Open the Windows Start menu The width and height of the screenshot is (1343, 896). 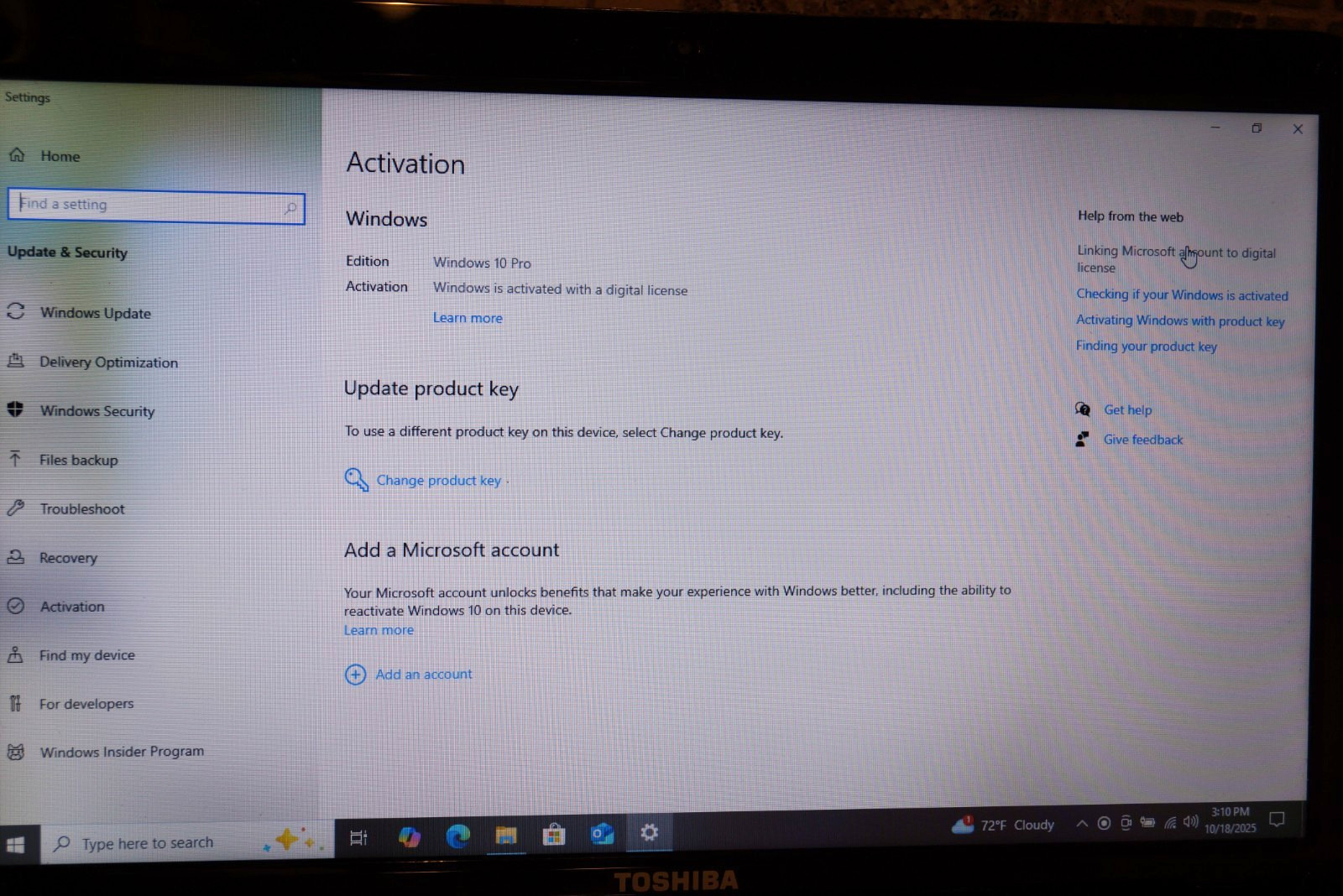click(x=16, y=844)
